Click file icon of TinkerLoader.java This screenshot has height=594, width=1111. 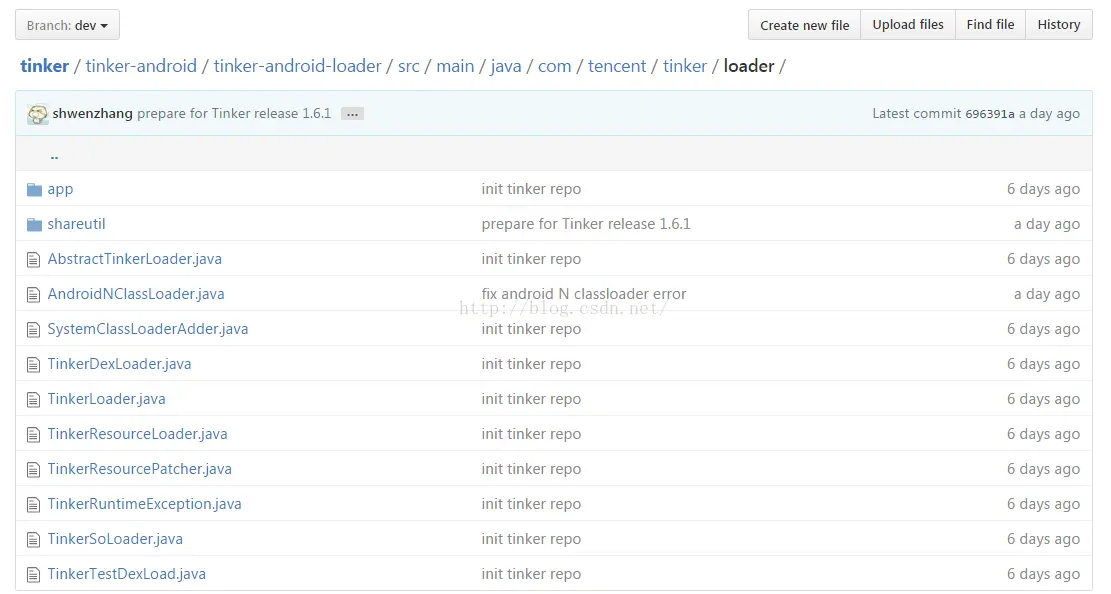[33, 399]
